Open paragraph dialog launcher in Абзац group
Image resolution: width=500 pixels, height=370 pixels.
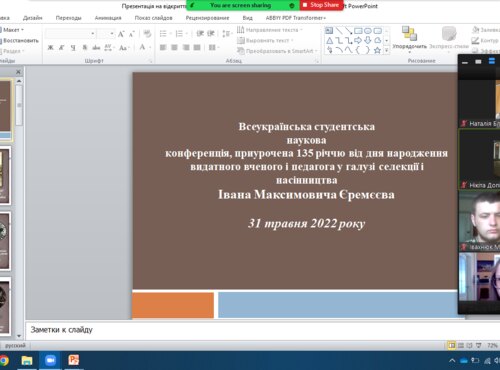click(317, 61)
